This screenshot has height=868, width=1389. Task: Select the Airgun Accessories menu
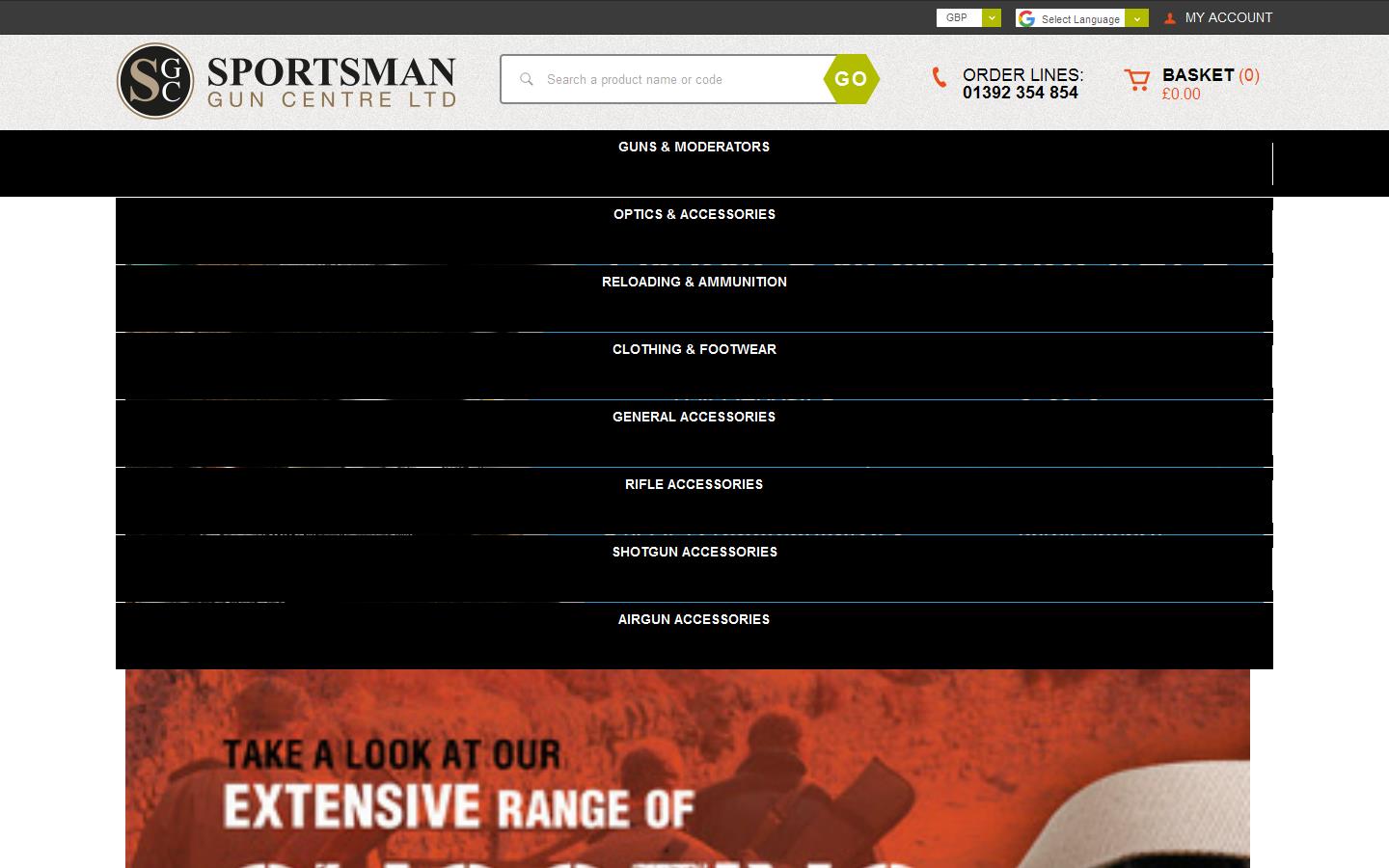[x=694, y=619]
